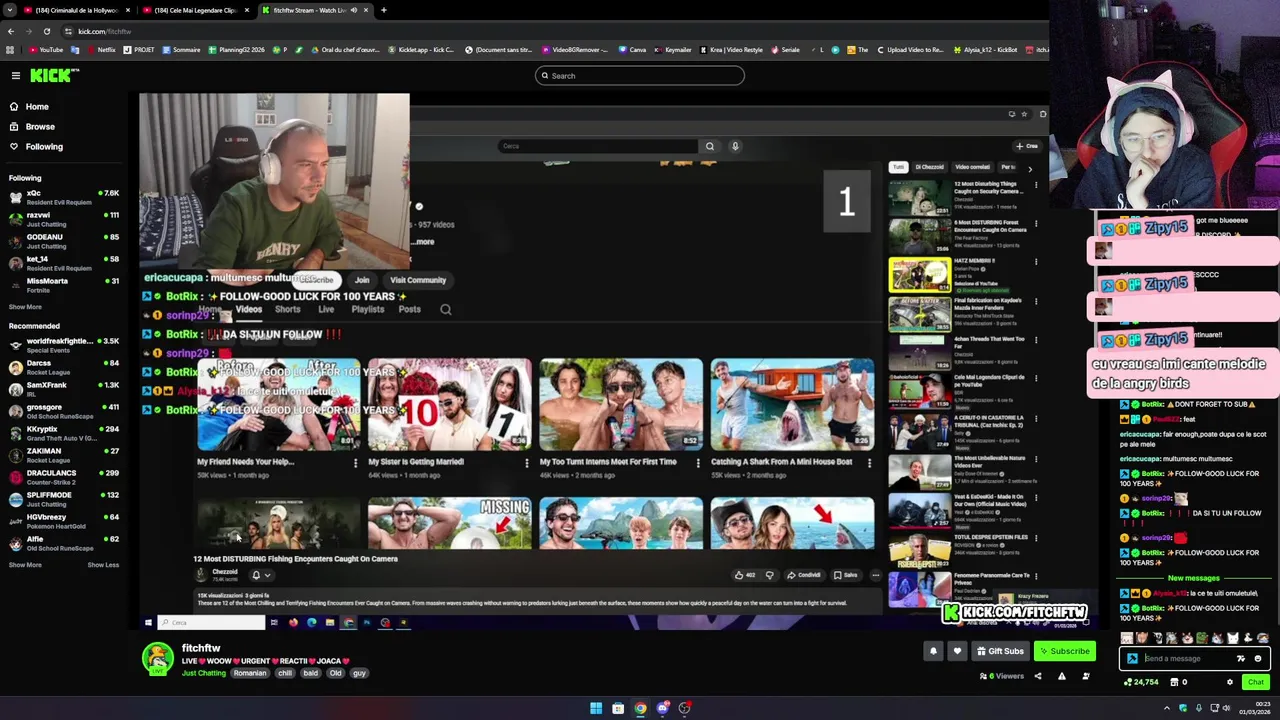
Task: Click the Just Chatting category link
Action: click(x=204, y=673)
